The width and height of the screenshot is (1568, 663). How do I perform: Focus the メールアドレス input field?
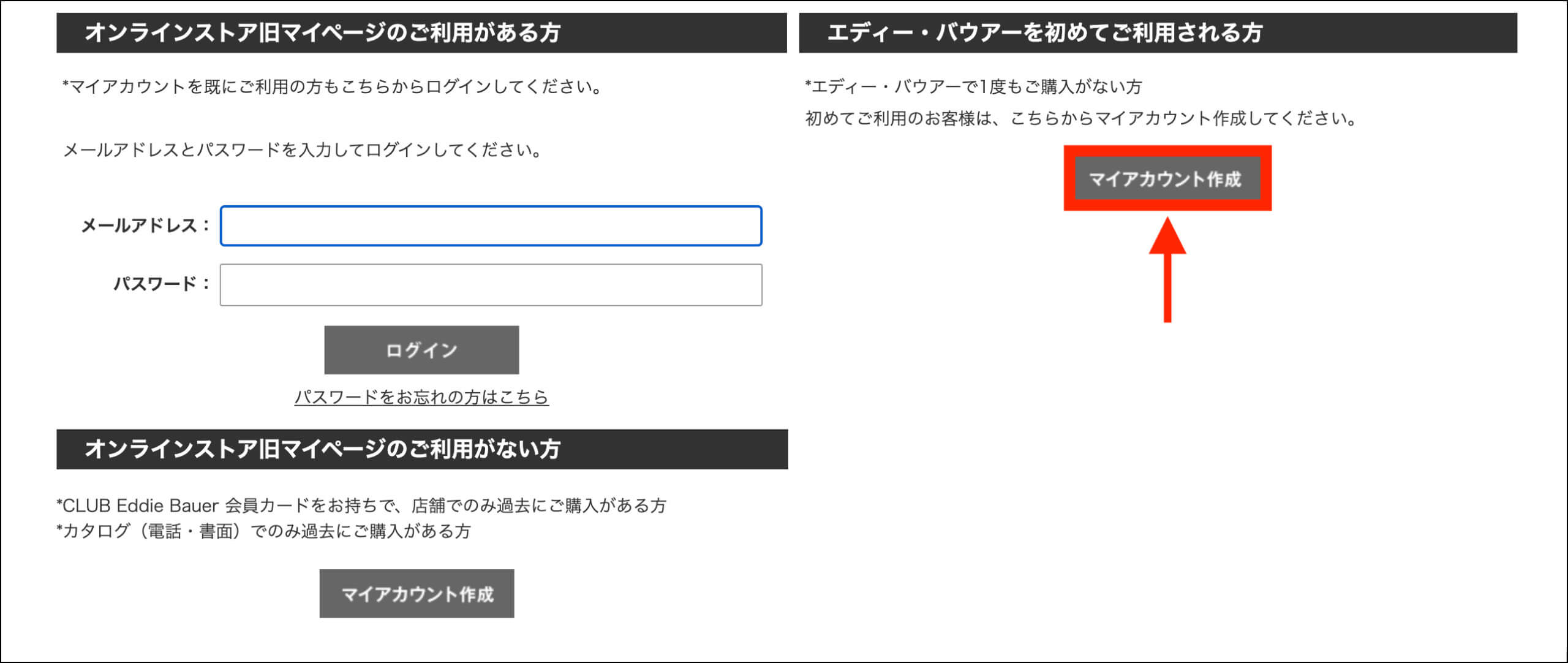491,226
